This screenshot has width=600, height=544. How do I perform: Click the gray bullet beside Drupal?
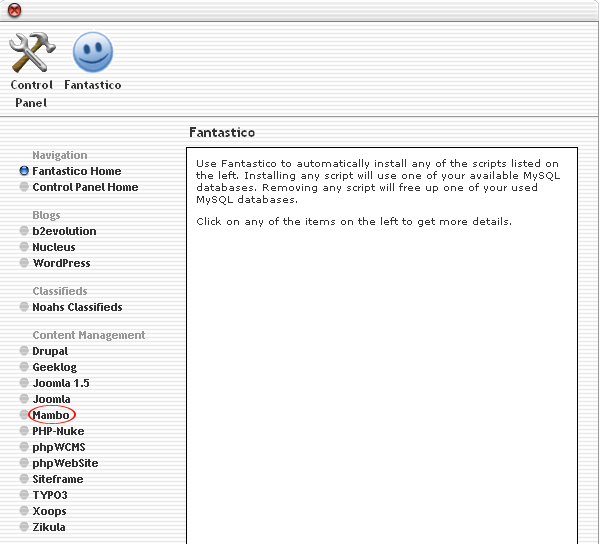(x=24, y=351)
